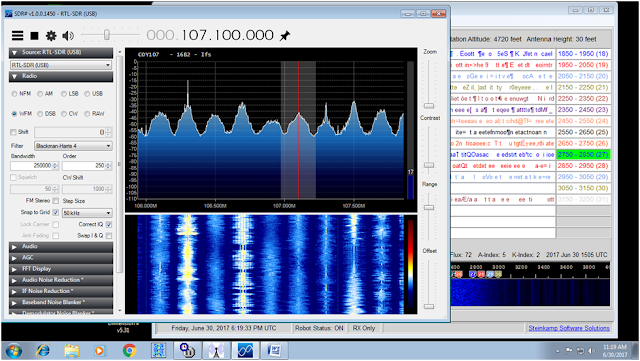Expand the Audio panel
The width and height of the screenshot is (640, 361).
61,247
